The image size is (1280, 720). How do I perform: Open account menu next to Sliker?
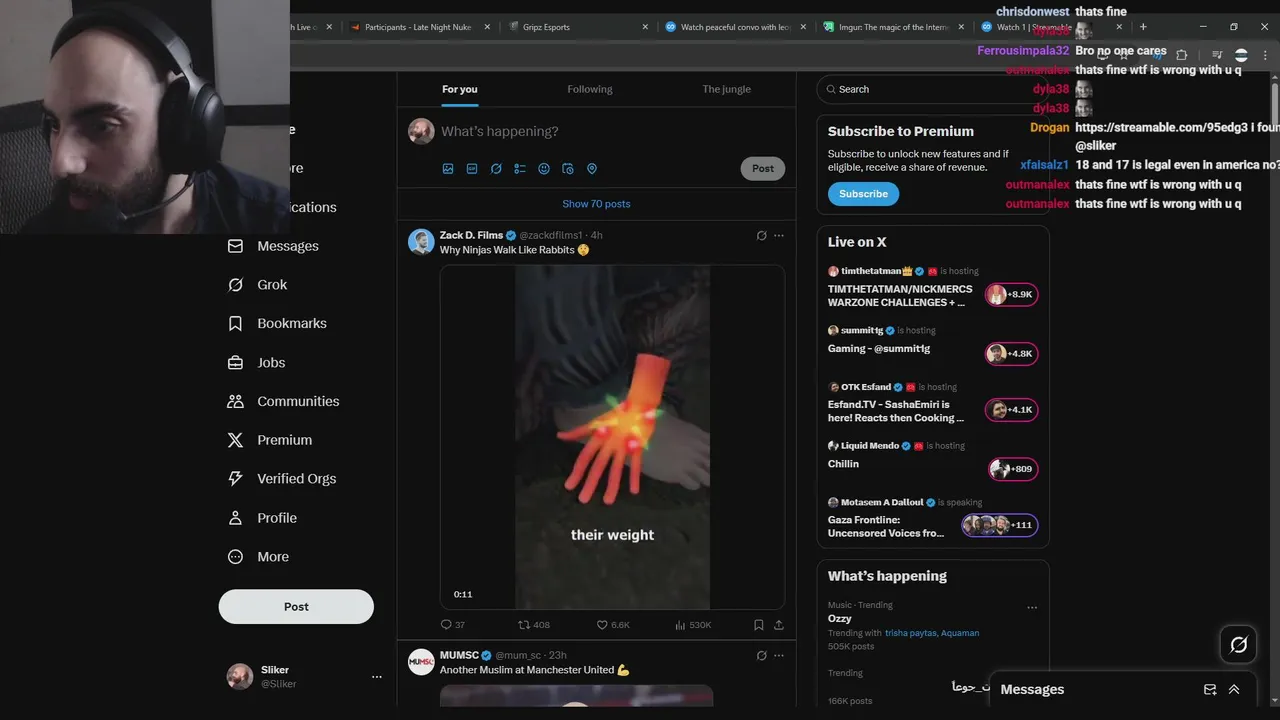377,677
